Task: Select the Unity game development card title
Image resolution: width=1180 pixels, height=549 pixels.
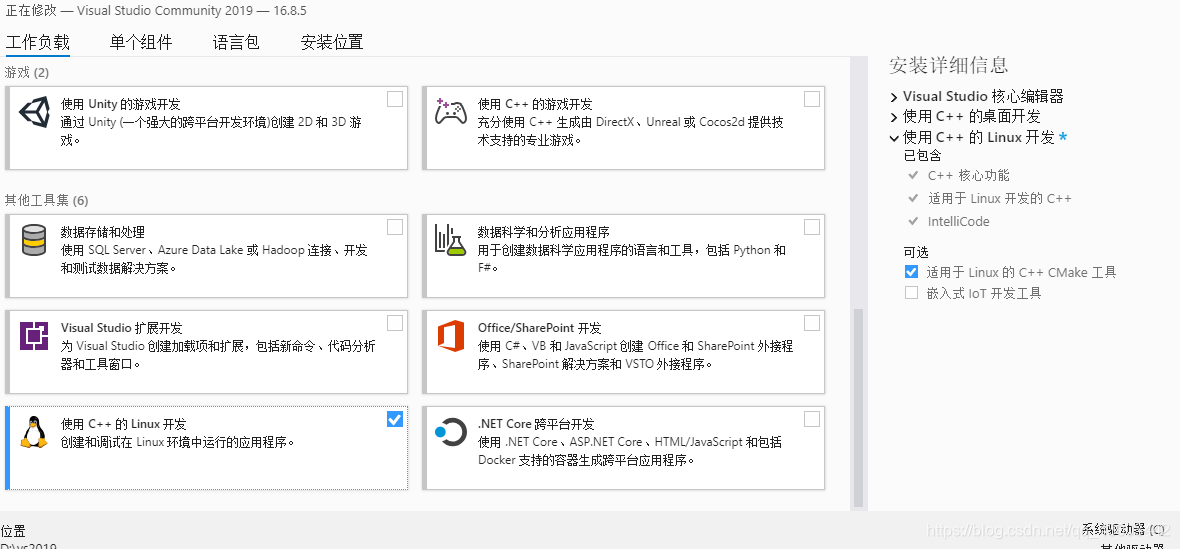Action: click(120, 105)
